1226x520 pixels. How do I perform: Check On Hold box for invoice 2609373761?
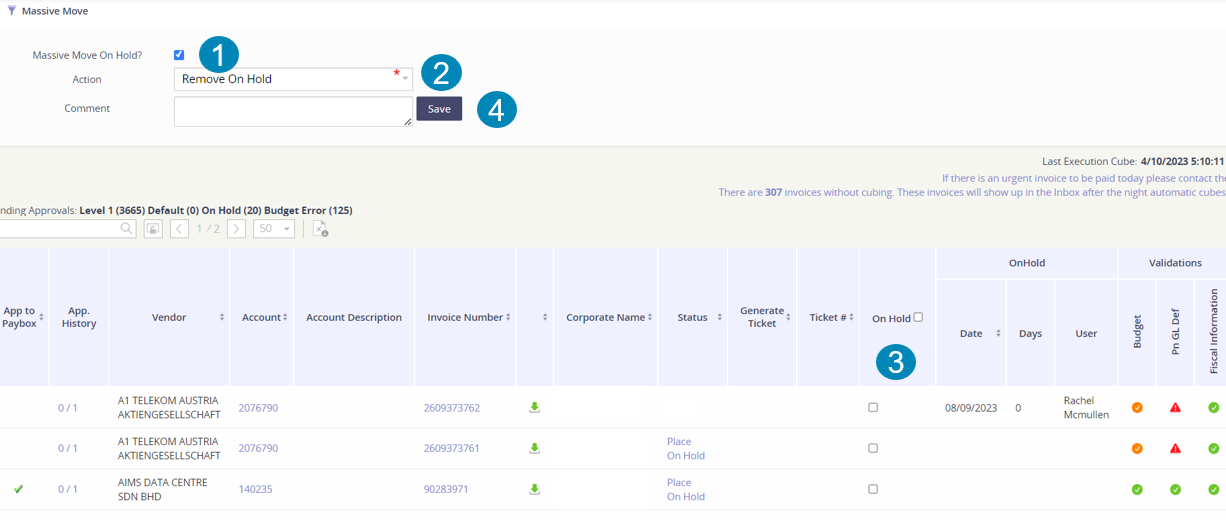pyautogui.click(x=873, y=448)
